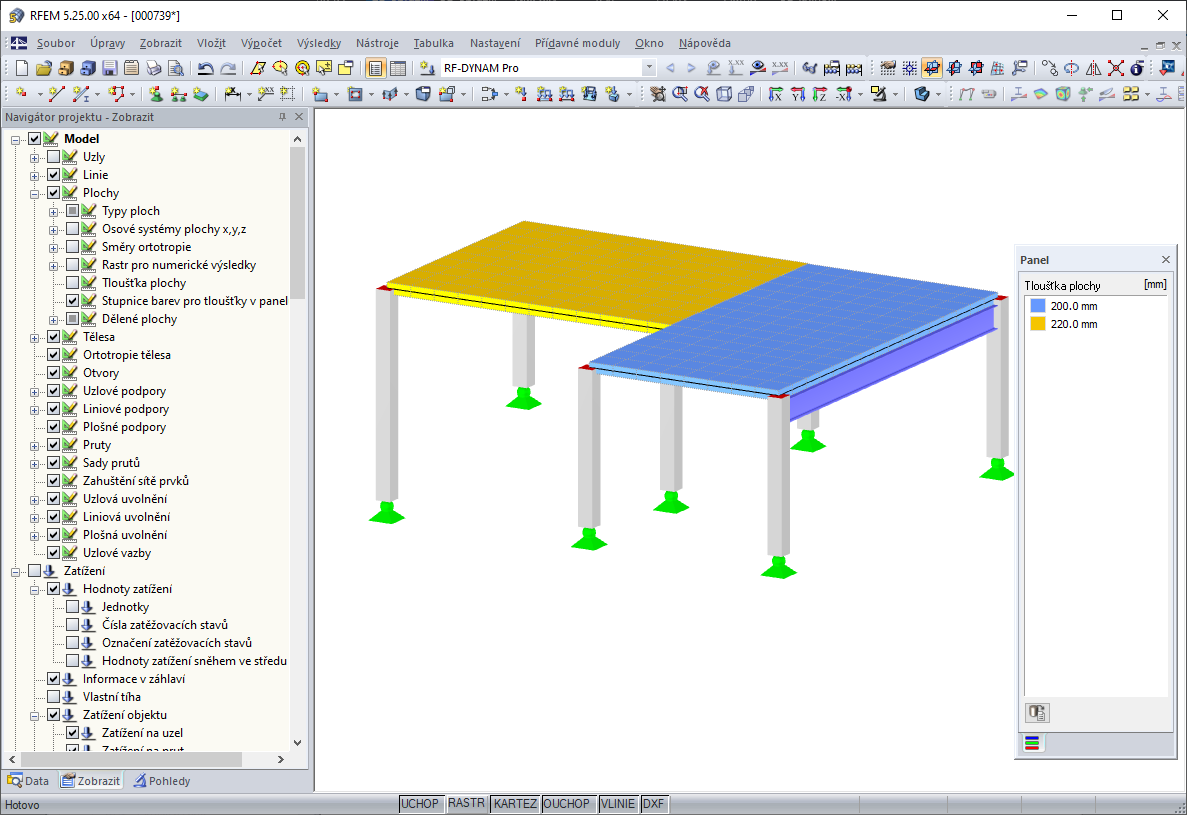Viewport: 1187px width, 815px height.
Task: Switch to the Pohledy navigator tab
Action: click(162, 781)
